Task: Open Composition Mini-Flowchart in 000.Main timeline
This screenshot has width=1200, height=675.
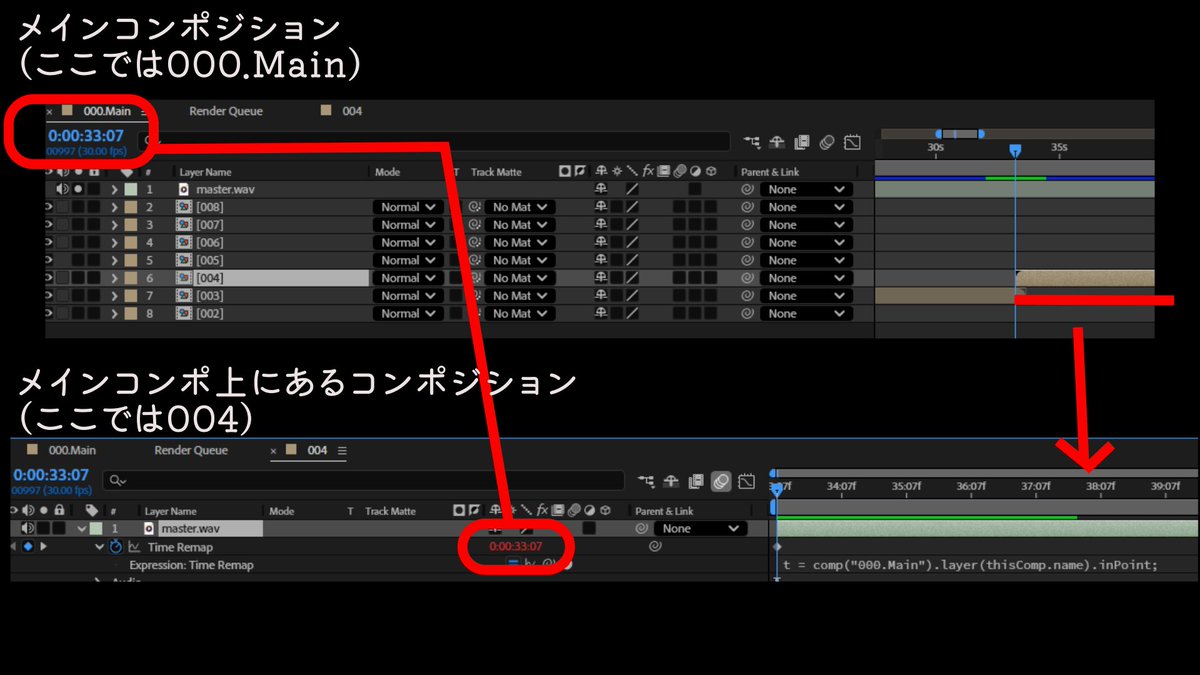Action: pyautogui.click(x=751, y=142)
